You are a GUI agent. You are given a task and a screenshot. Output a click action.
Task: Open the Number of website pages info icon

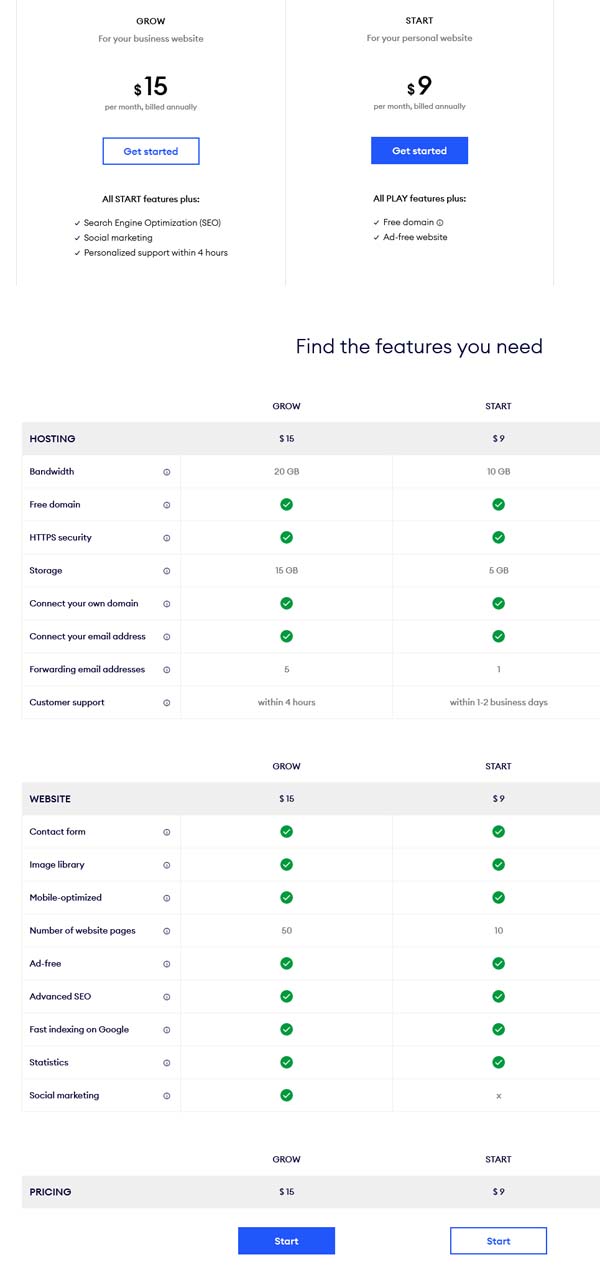tap(166, 930)
